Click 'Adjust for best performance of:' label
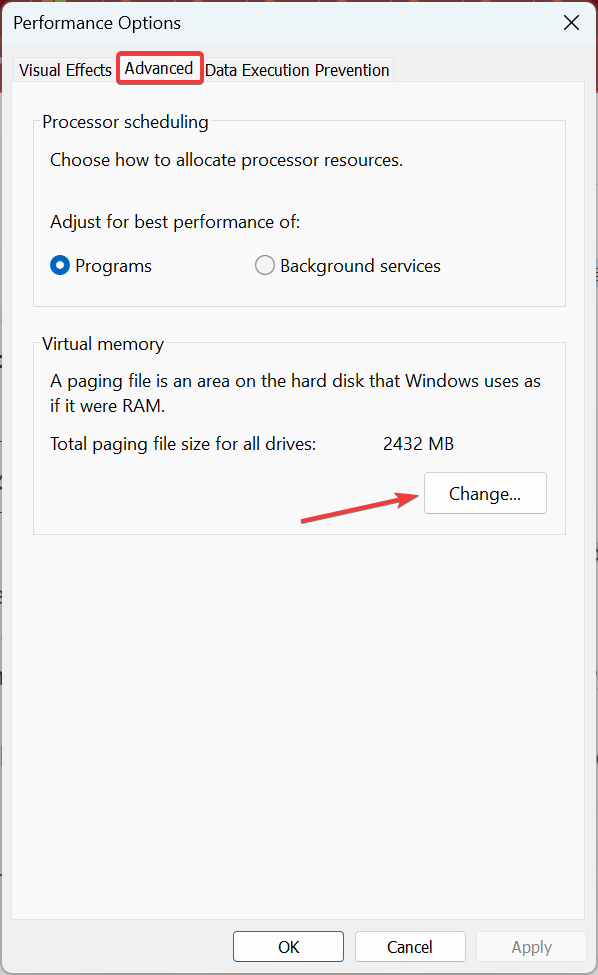Image resolution: width=598 pixels, height=975 pixels. pyautogui.click(x=175, y=222)
